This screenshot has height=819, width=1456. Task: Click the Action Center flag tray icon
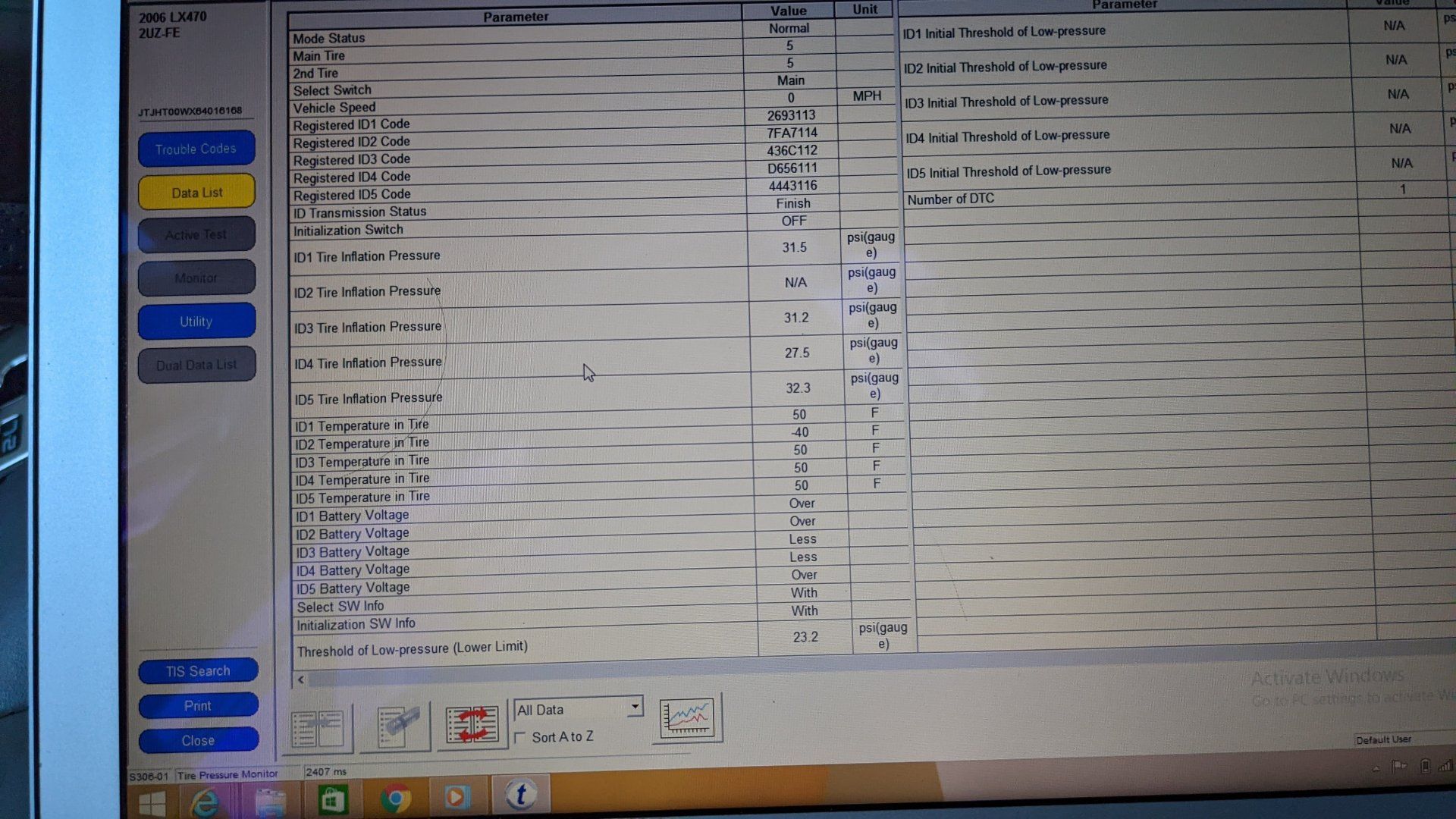pyautogui.click(x=1399, y=767)
